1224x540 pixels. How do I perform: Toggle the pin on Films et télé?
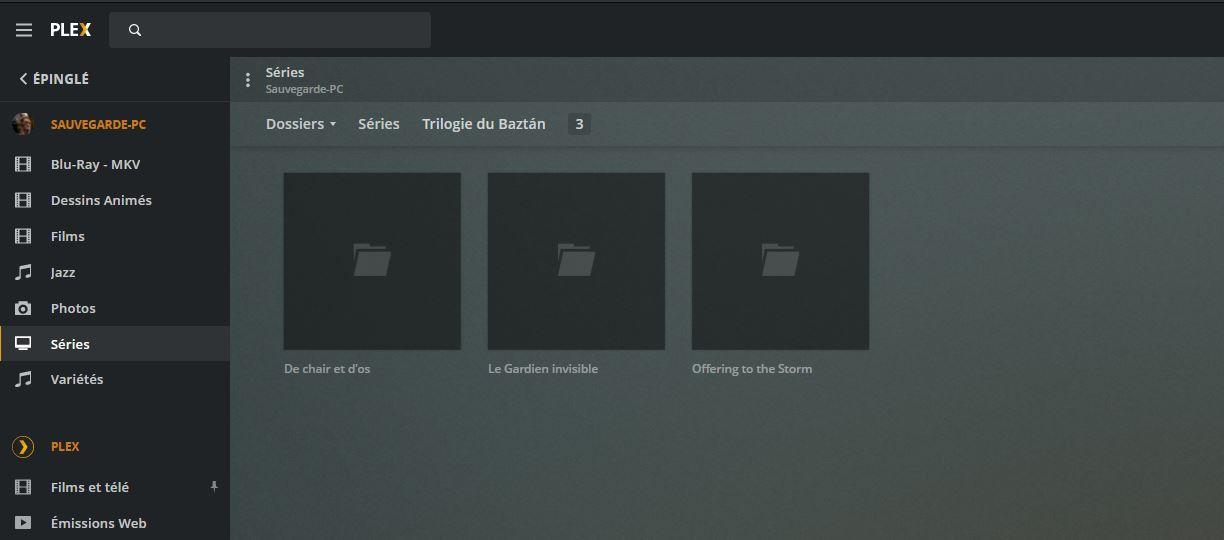pyautogui.click(x=213, y=486)
